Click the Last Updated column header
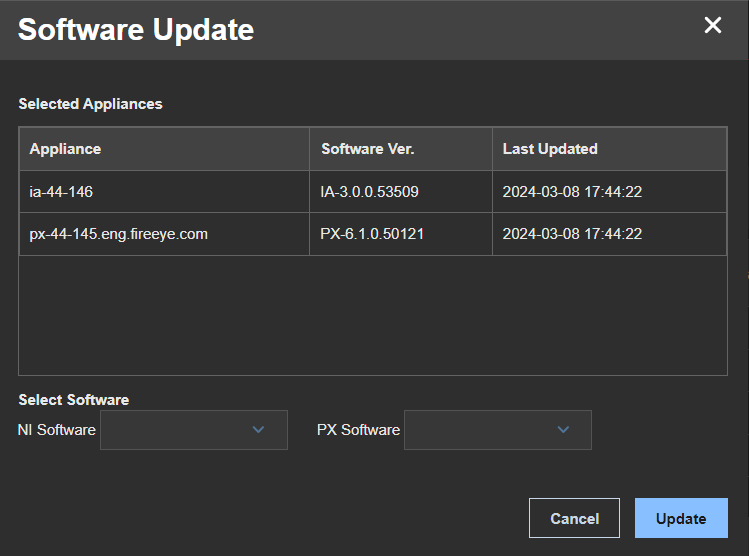The width and height of the screenshot is (749, 556). point(610,149)
